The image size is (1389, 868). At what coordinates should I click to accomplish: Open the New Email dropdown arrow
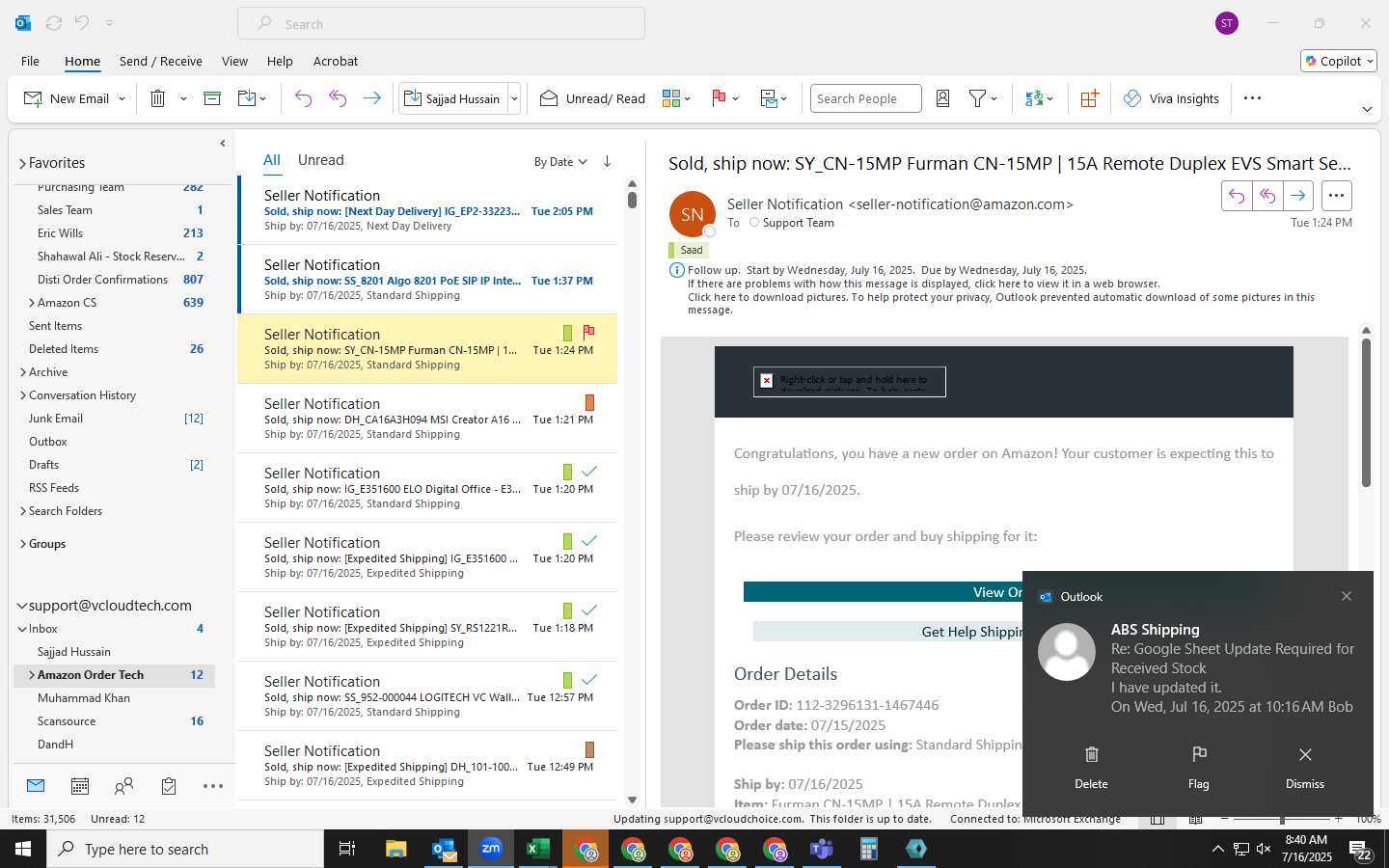[122, 98]
